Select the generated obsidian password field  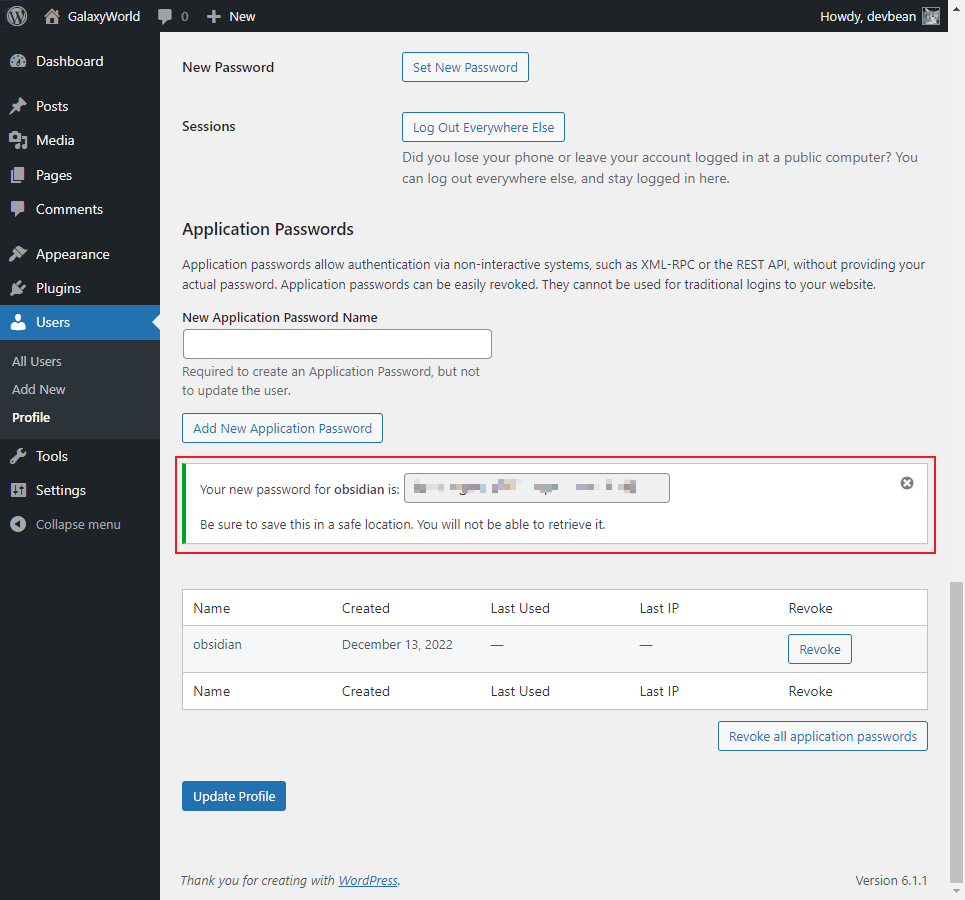(537, 488)
